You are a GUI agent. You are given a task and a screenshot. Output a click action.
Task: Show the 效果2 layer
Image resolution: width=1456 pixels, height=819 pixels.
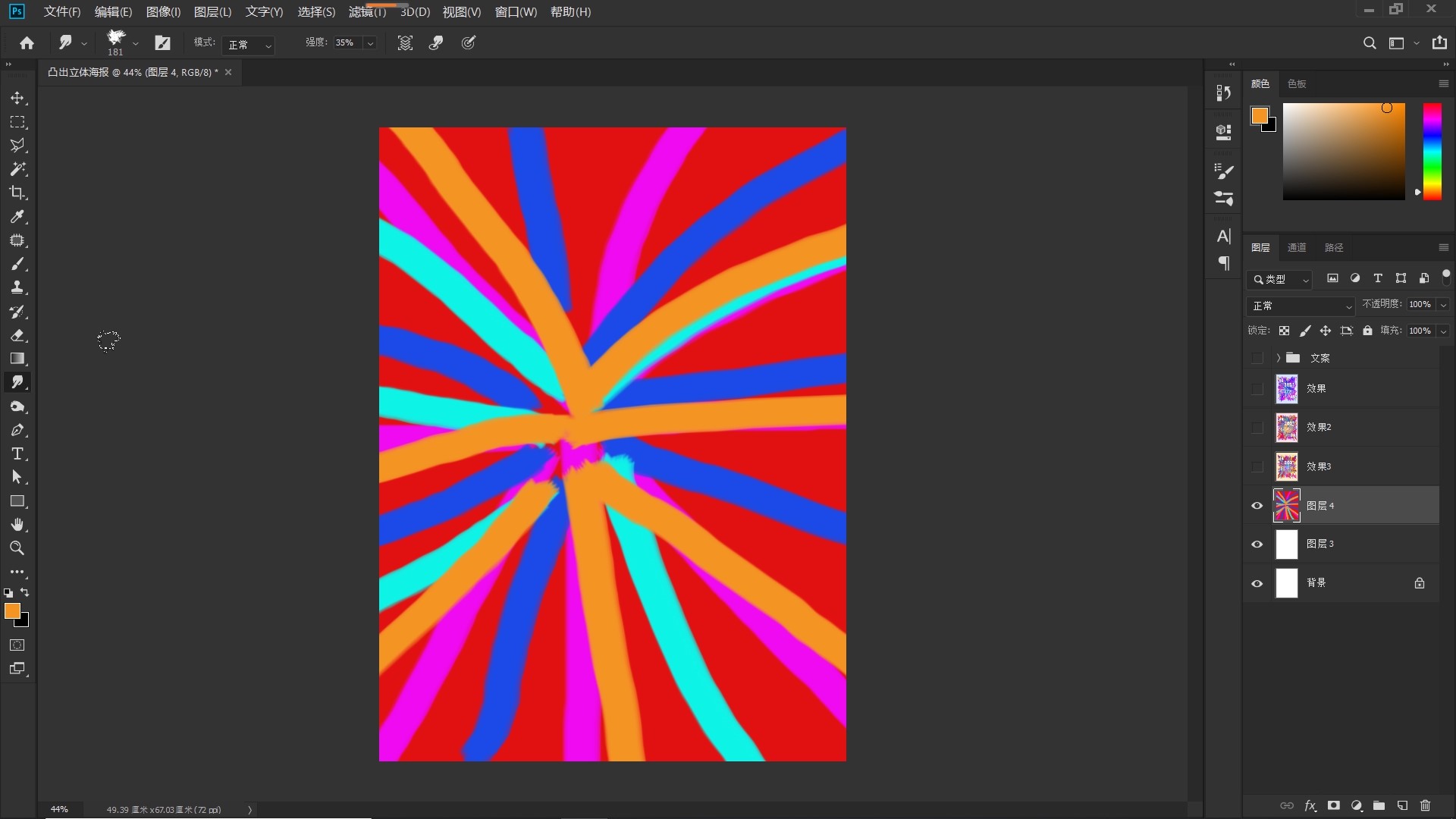(x=1257, y=428)
